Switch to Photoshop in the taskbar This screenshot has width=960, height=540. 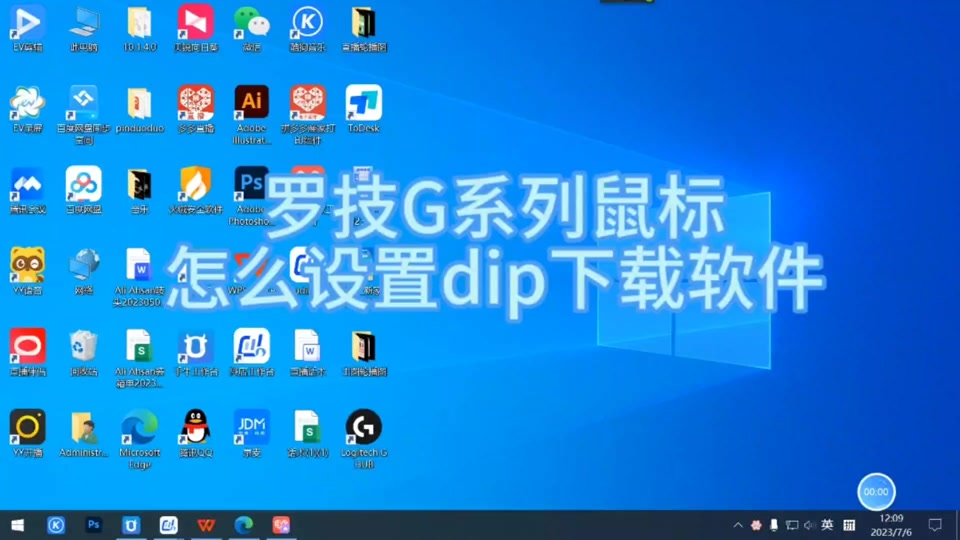[93, 525]
